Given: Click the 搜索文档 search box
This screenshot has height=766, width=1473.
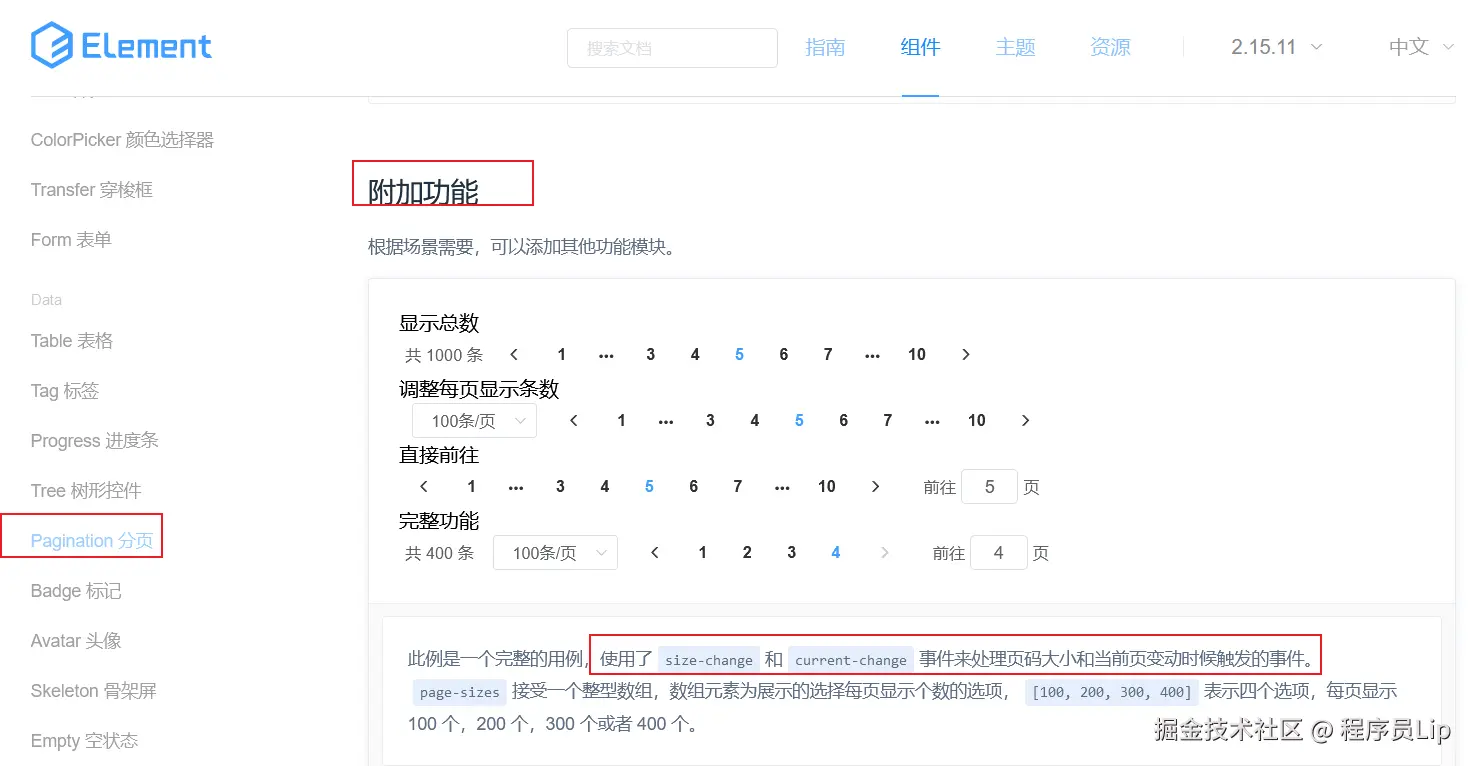Looking at the screenshot, I should coord(672,48).
